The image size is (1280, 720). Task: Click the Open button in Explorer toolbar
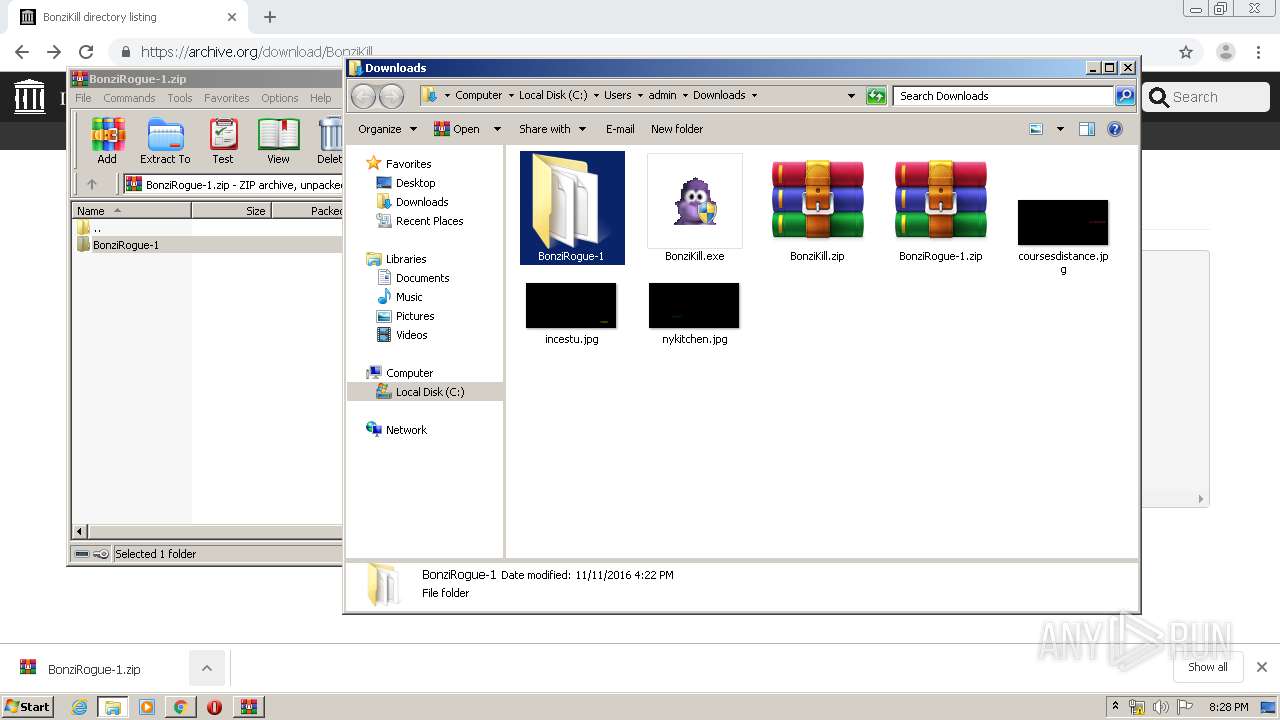pyautogui.click(x=457, y=129)
